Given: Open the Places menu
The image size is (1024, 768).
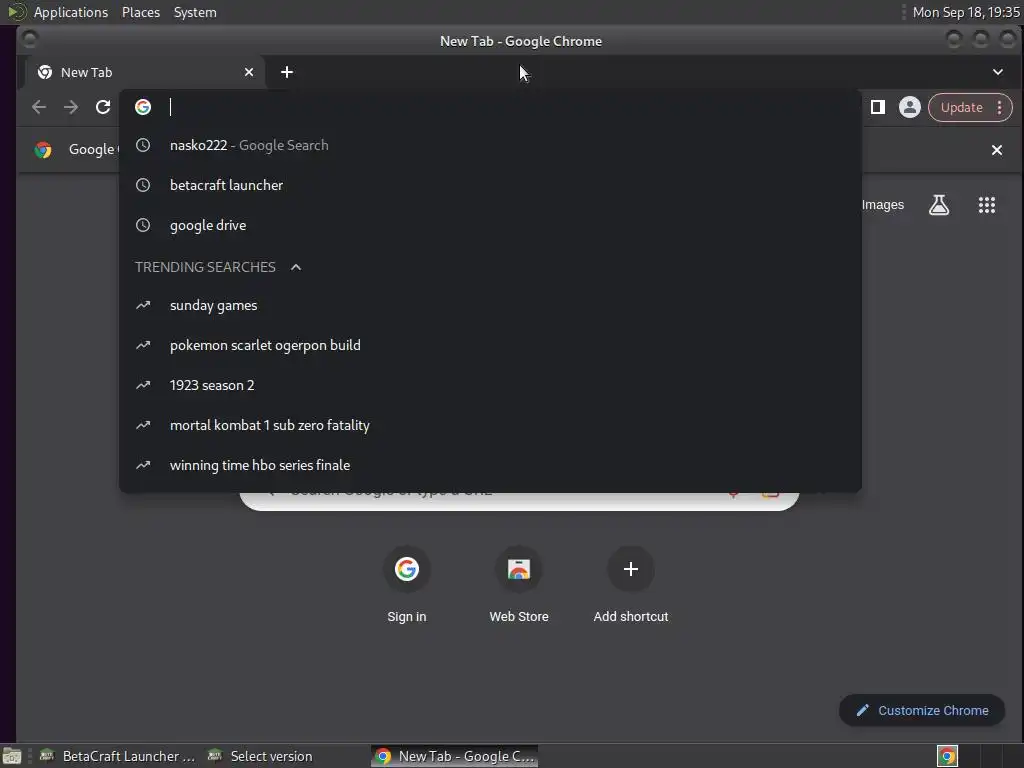Looking at the screenshot, I should click(141, 12).
